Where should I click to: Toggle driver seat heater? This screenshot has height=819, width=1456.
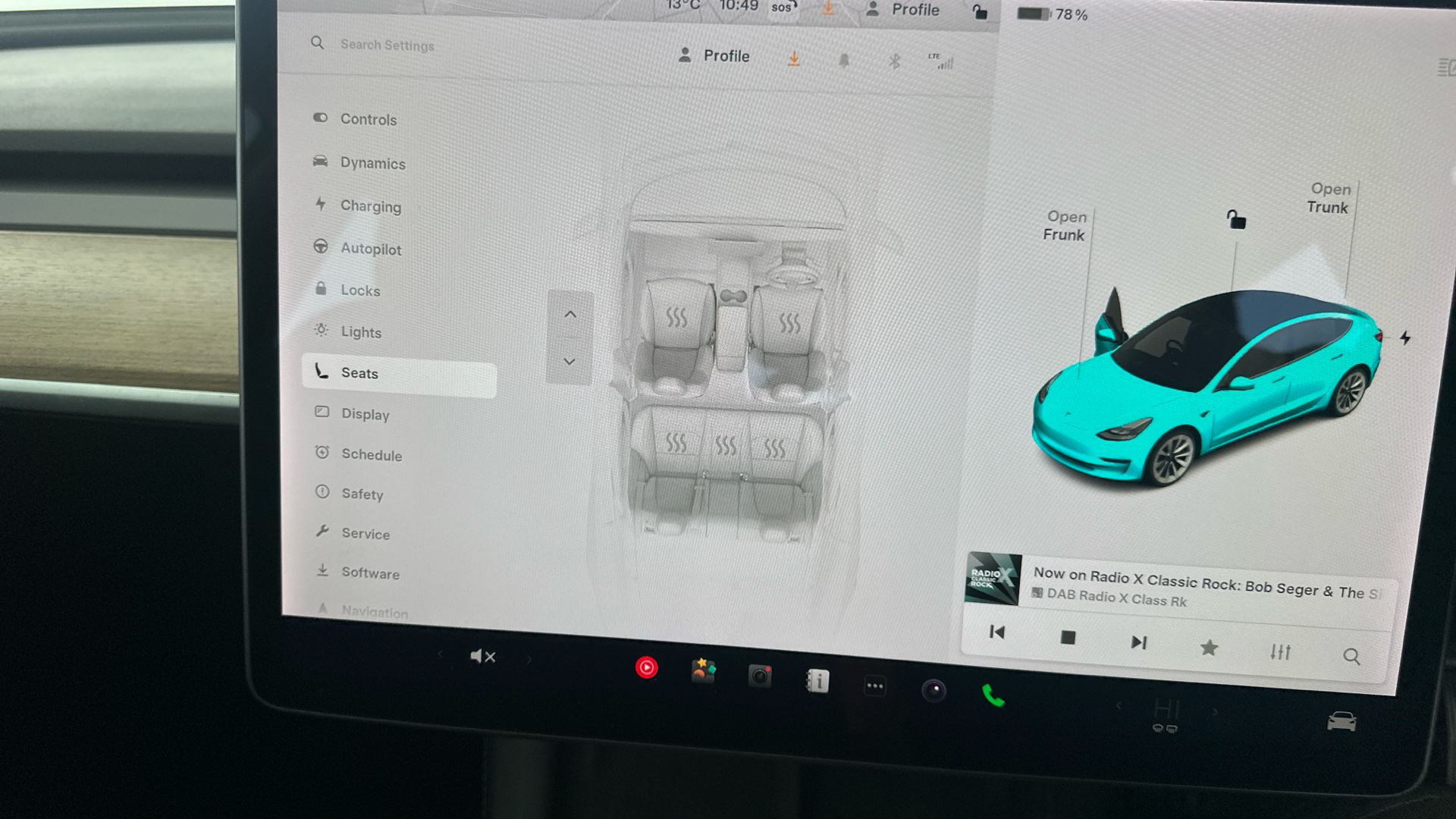click(789, 323)
